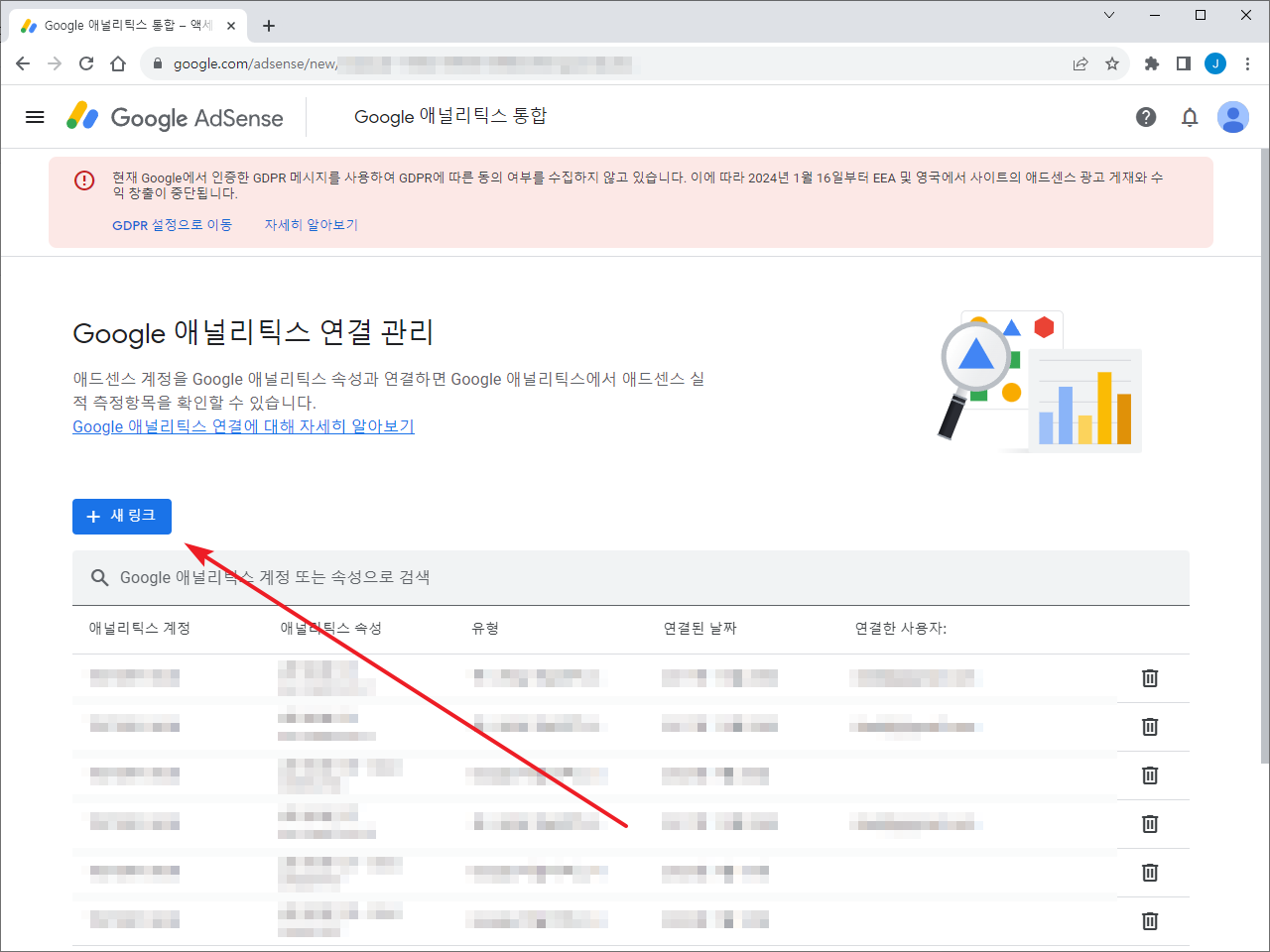Open Google 애널리틱스 연결에 대해 자세히 알아보기 link
Screen dimensions: 1270x952
(x=243, y=426)
